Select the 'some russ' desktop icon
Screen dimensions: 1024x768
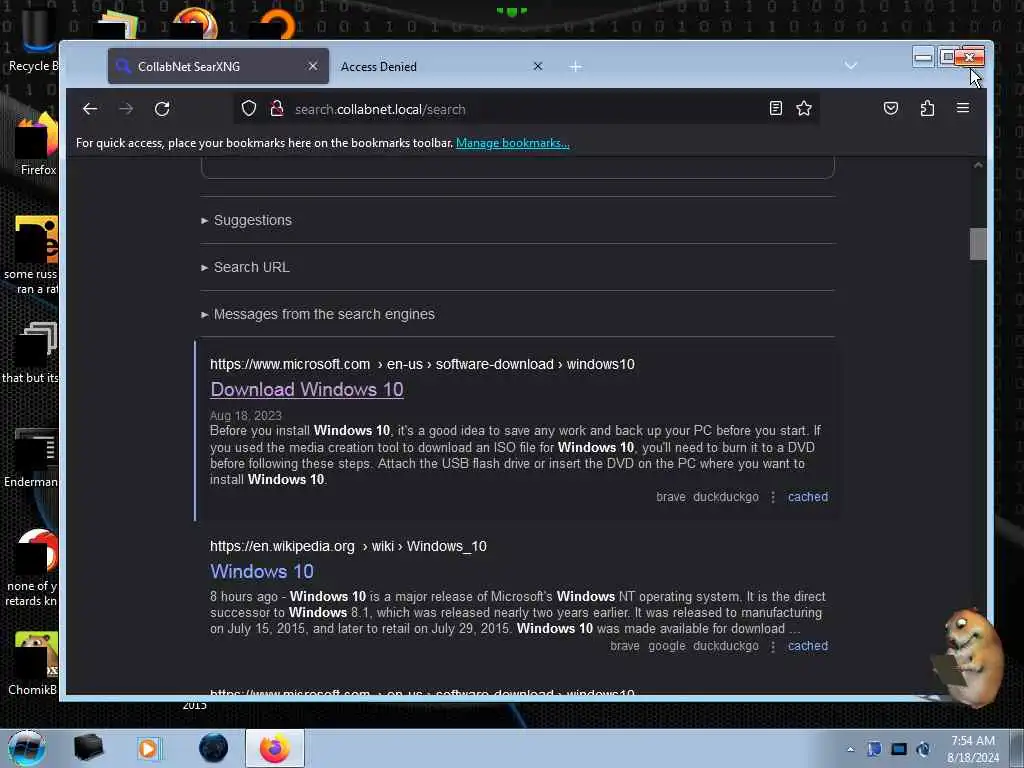[31, 255]
